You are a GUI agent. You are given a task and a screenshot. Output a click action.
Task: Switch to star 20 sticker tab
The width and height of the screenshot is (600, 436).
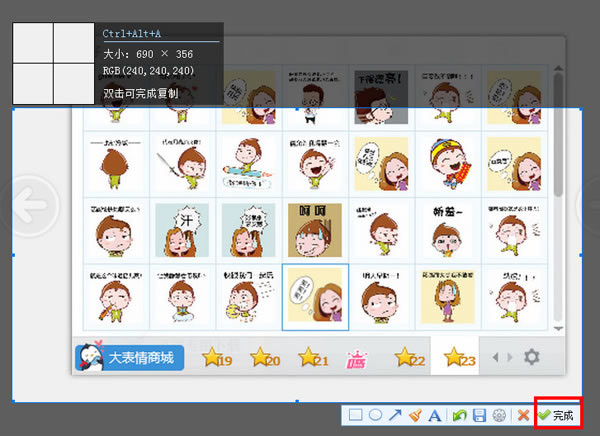tap(265, 358)
